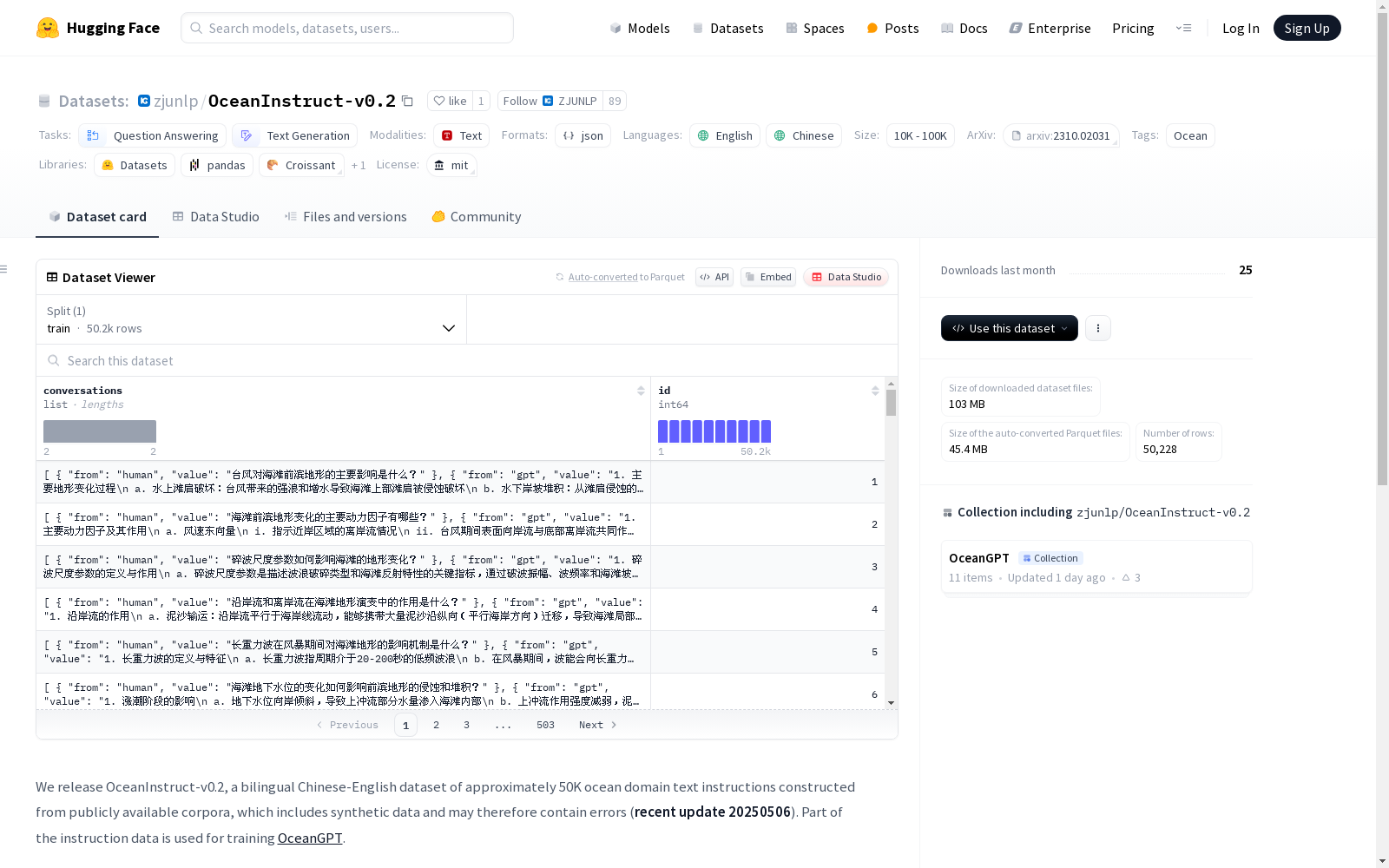Select the Datasets library tag

click(x=135, y=165)
